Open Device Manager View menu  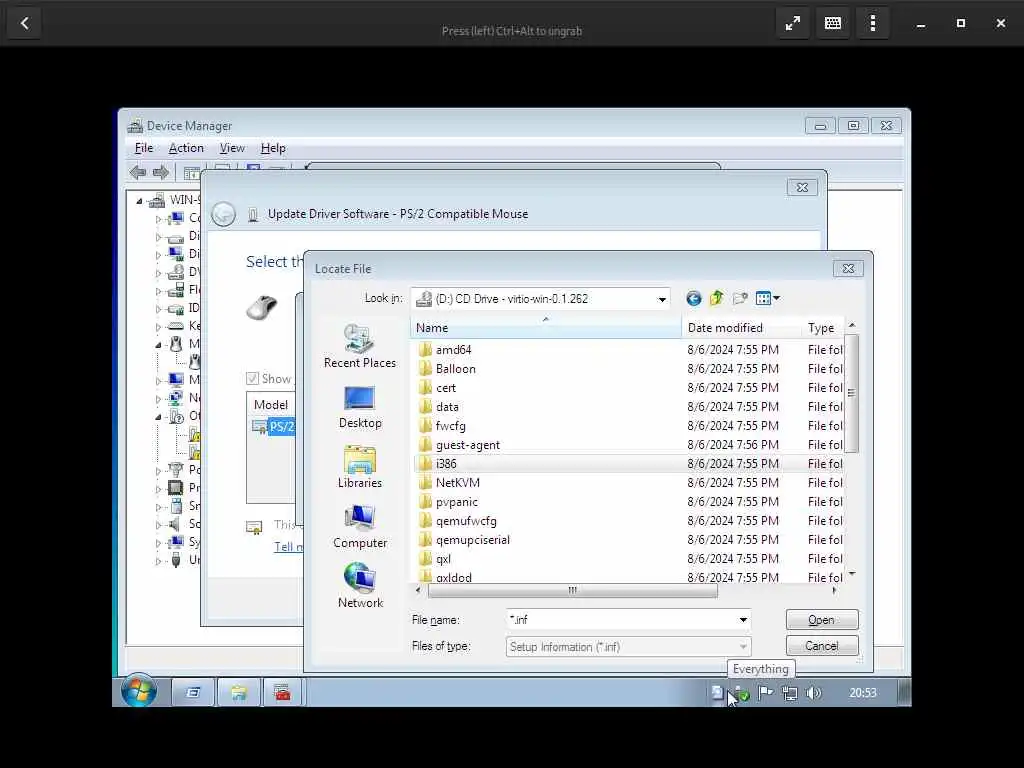point(232,148)
